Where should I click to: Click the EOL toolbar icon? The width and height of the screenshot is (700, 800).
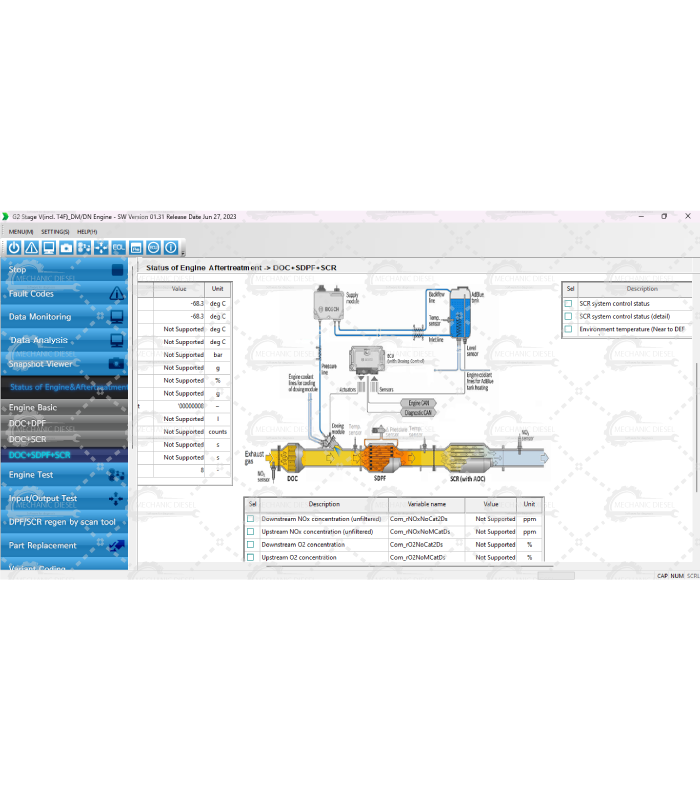[x=118, y=247]
